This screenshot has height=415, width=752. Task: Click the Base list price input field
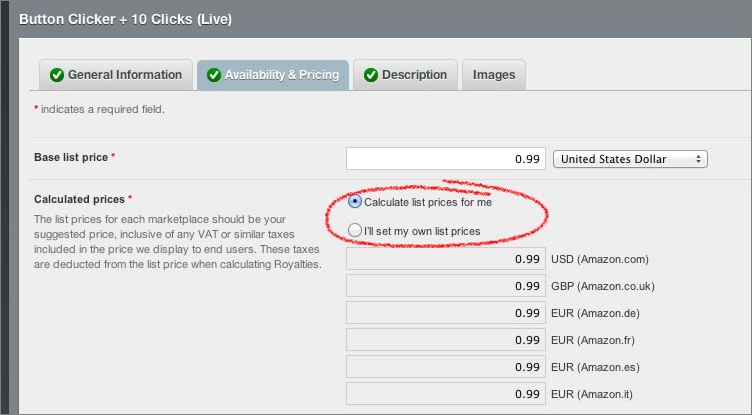446,159
